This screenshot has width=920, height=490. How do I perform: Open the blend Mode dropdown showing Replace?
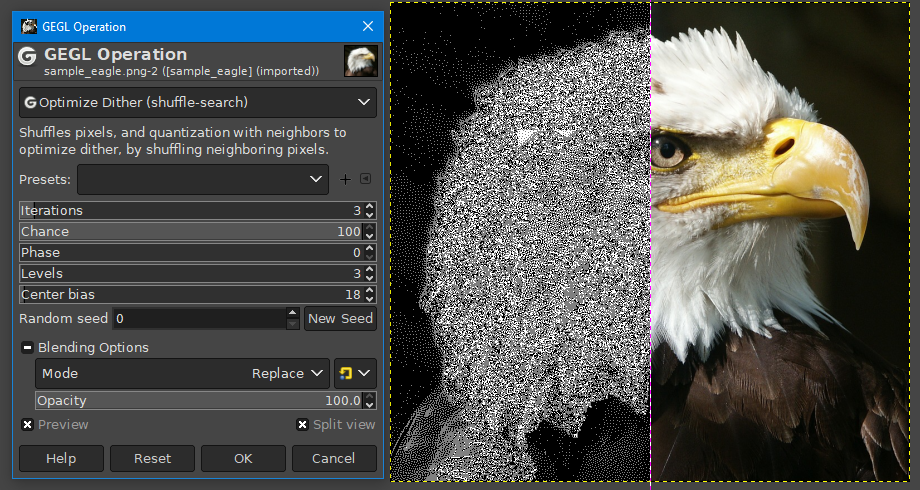coord(182,373)
